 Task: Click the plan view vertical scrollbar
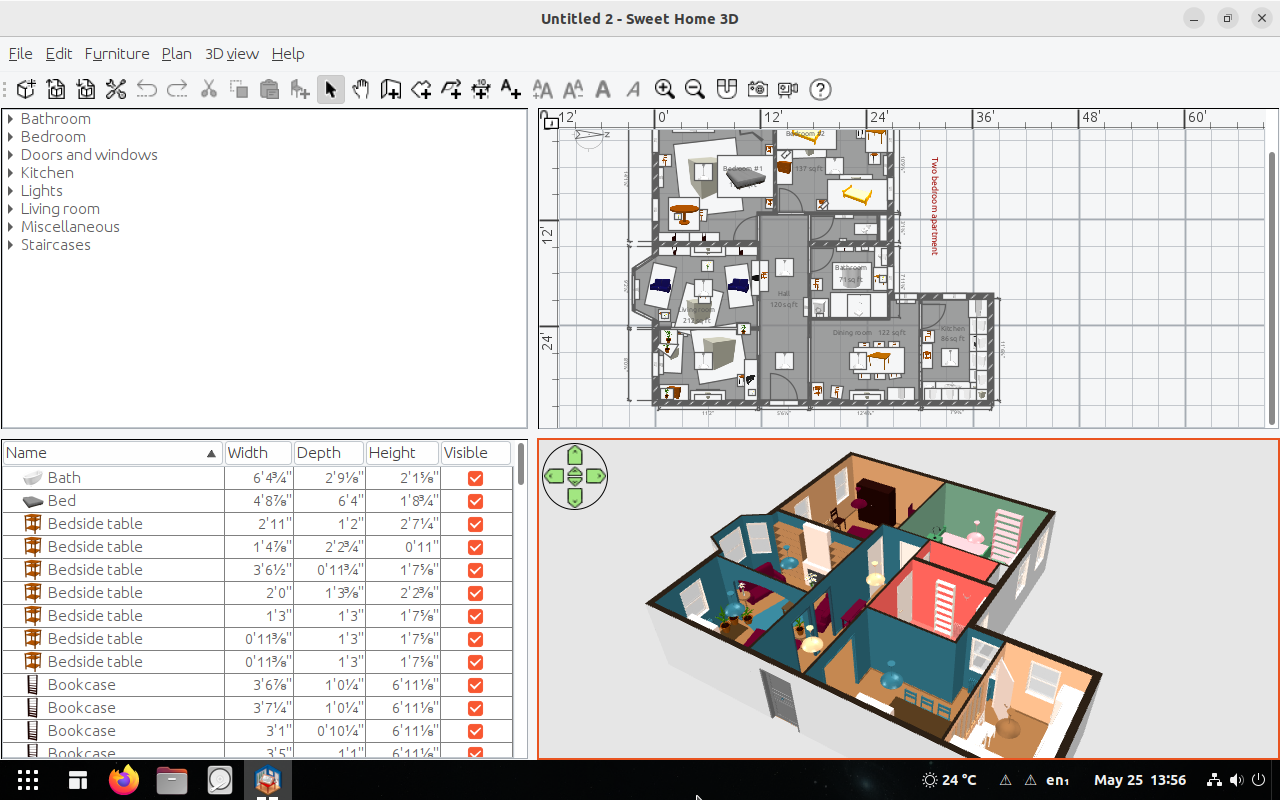[1273, 288]
